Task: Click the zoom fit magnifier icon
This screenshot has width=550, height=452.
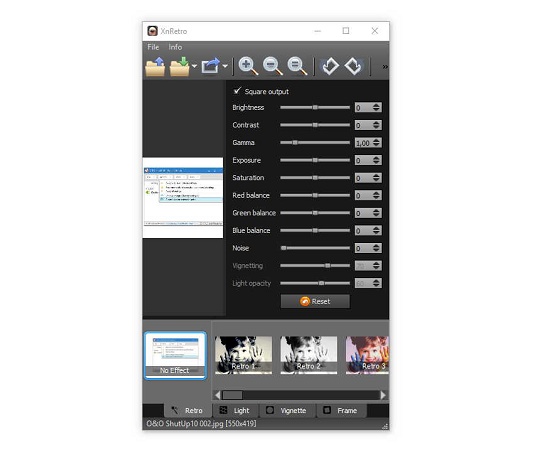Action: (x=297, y=66)
